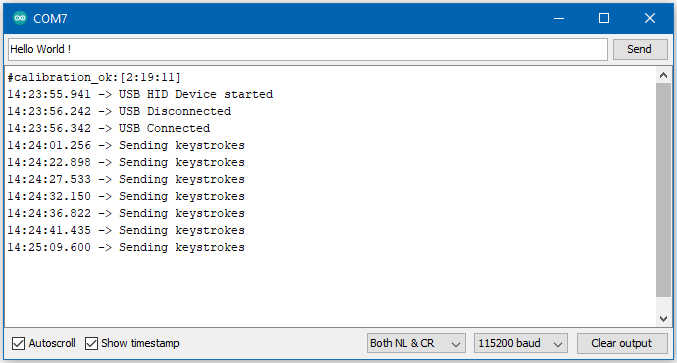The height and width of the screenshot is (363, 677).
Task: Close the COM7 serial monitor window
Action: pos(649,18)
